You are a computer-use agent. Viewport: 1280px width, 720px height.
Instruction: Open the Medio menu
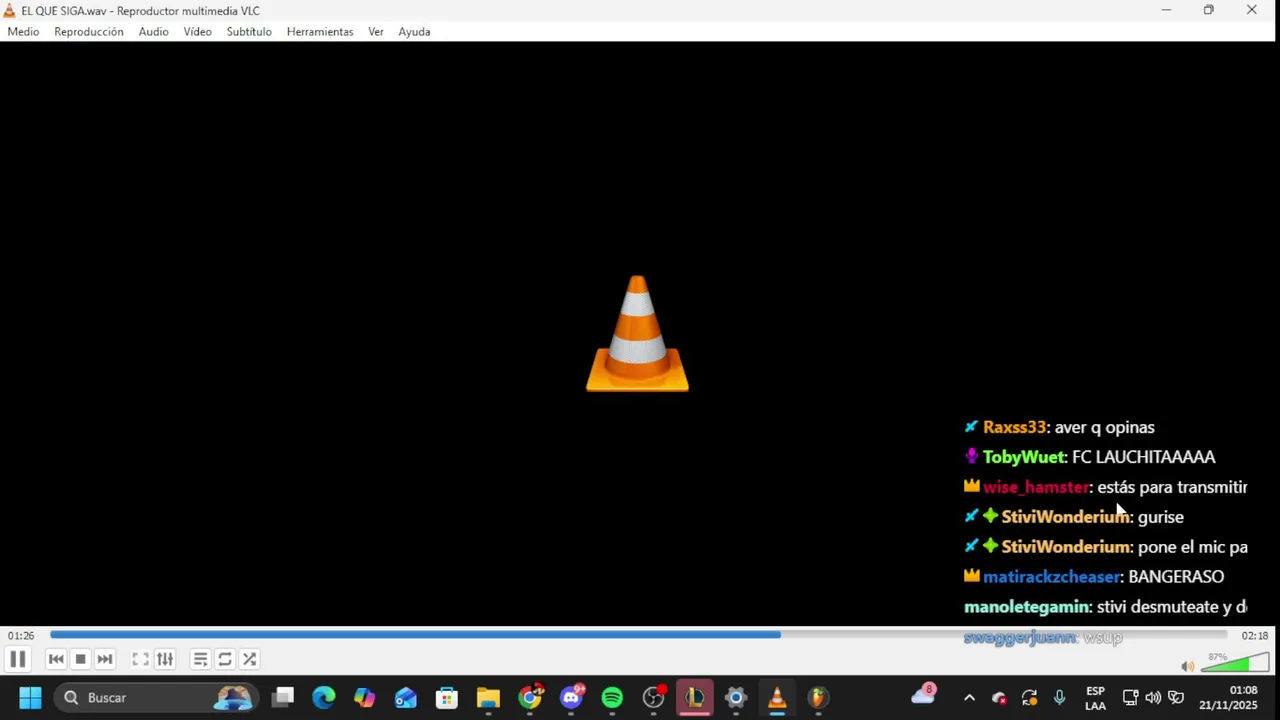(x=23, y=32)
